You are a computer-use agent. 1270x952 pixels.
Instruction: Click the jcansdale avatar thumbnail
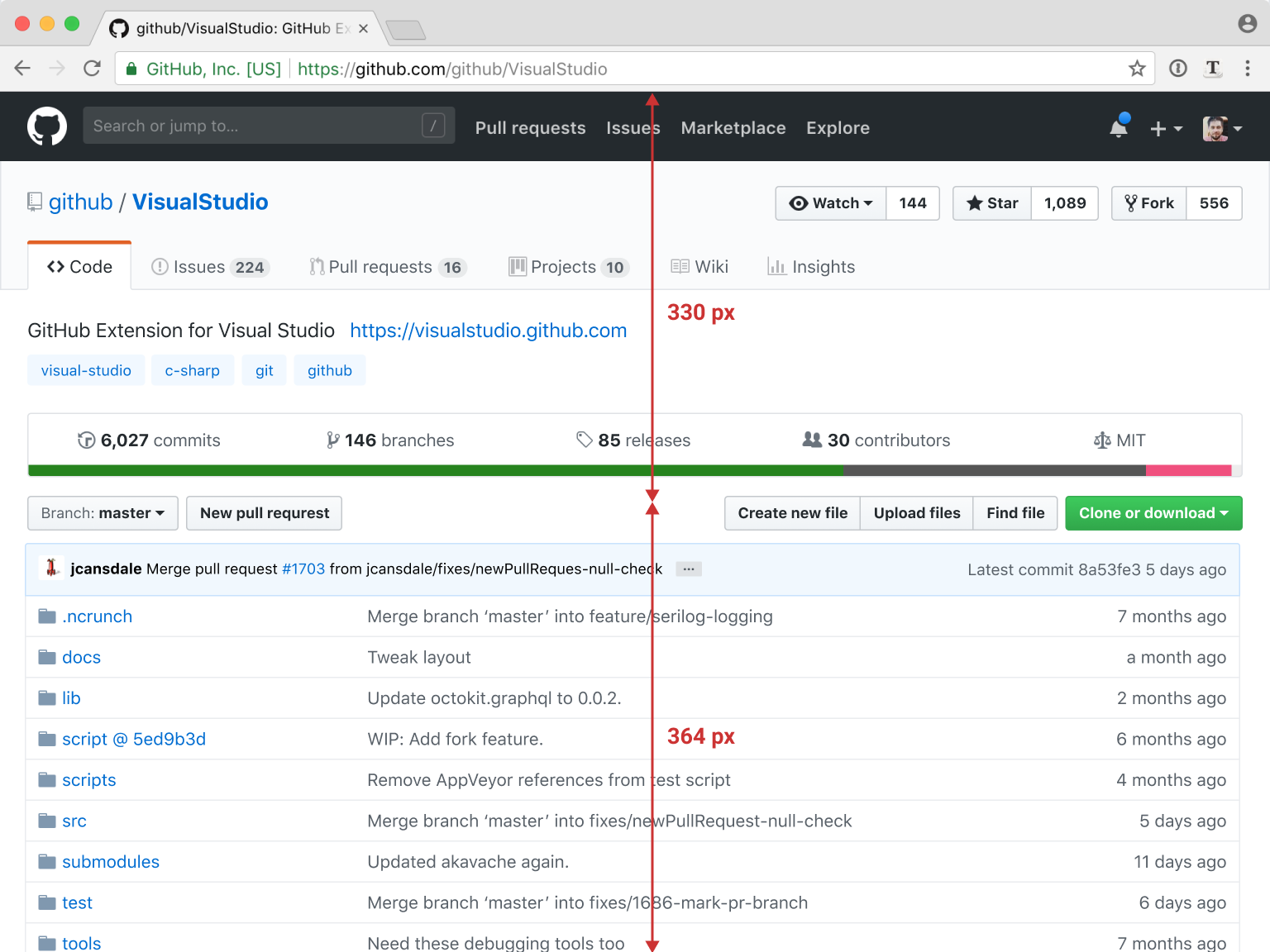[x=51, y=568]
